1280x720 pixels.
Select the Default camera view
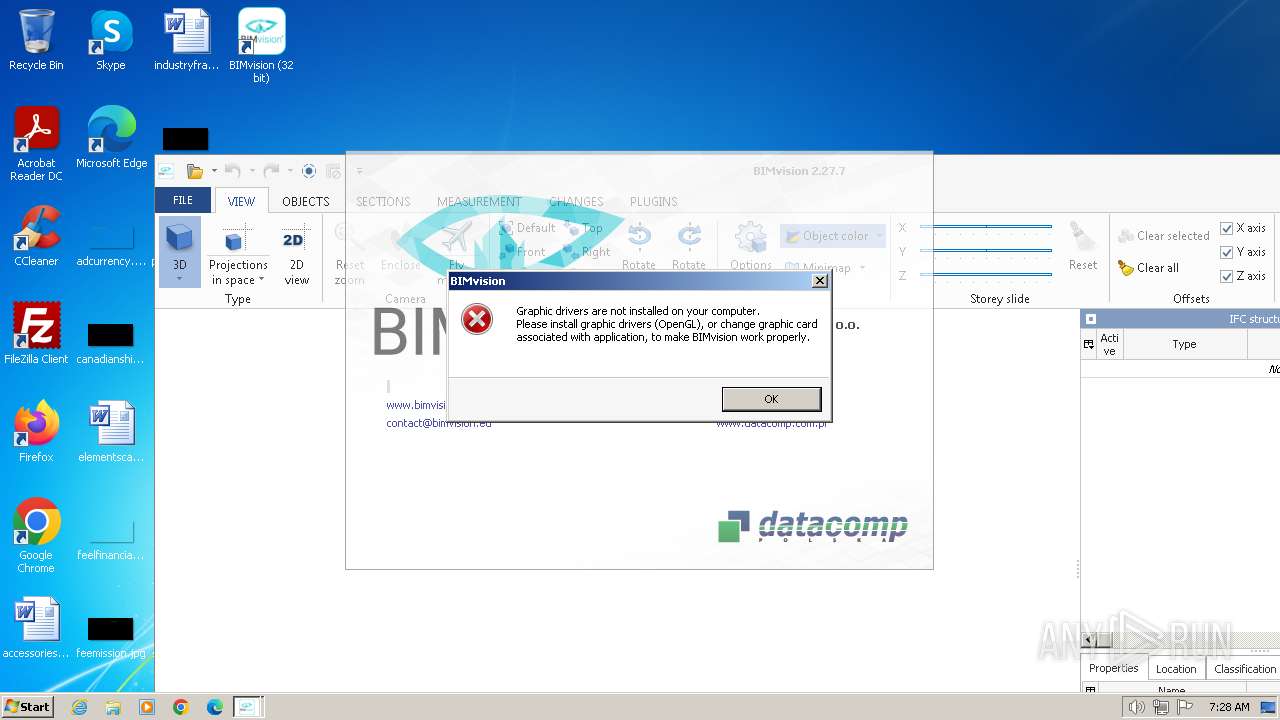[x=526, y=228]
